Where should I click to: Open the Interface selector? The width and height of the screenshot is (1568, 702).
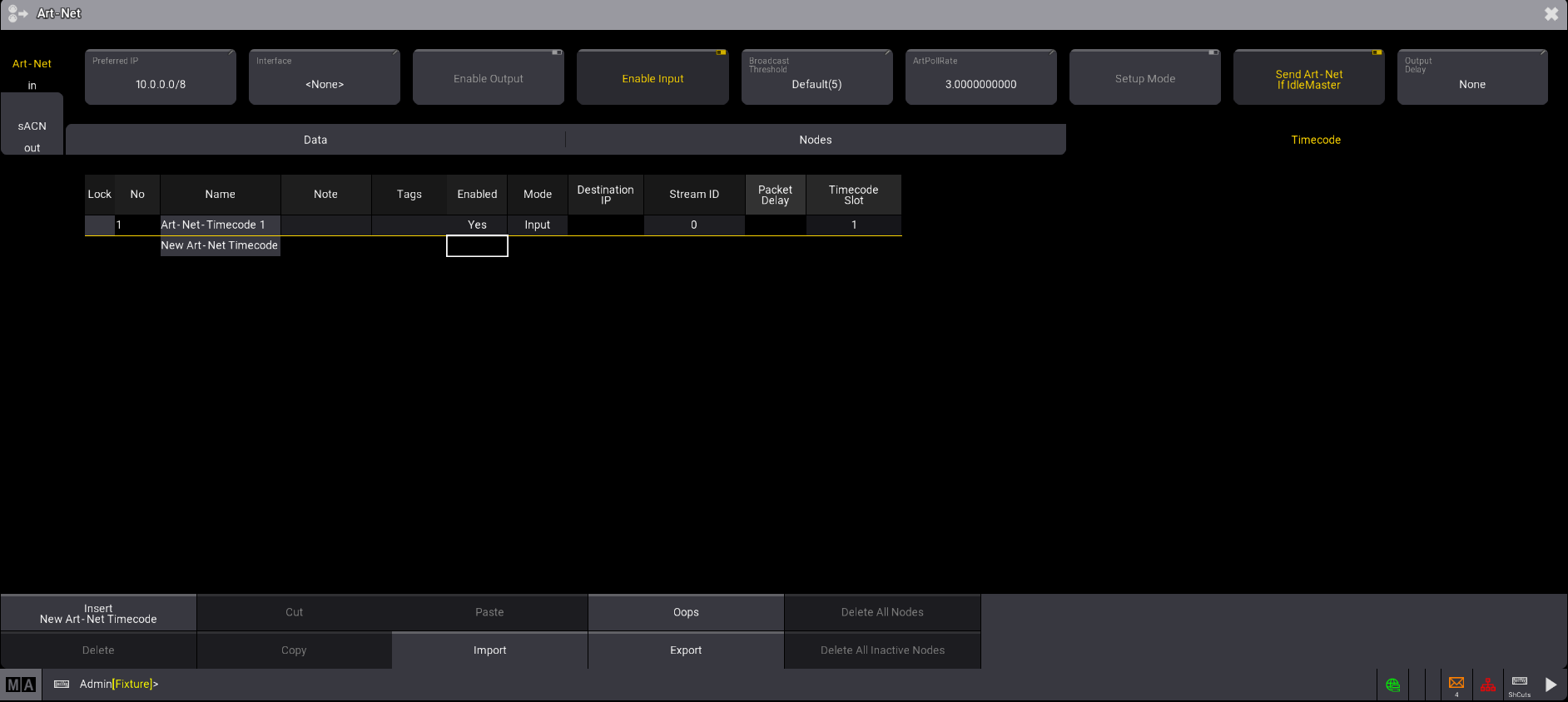tap(325, 77)
